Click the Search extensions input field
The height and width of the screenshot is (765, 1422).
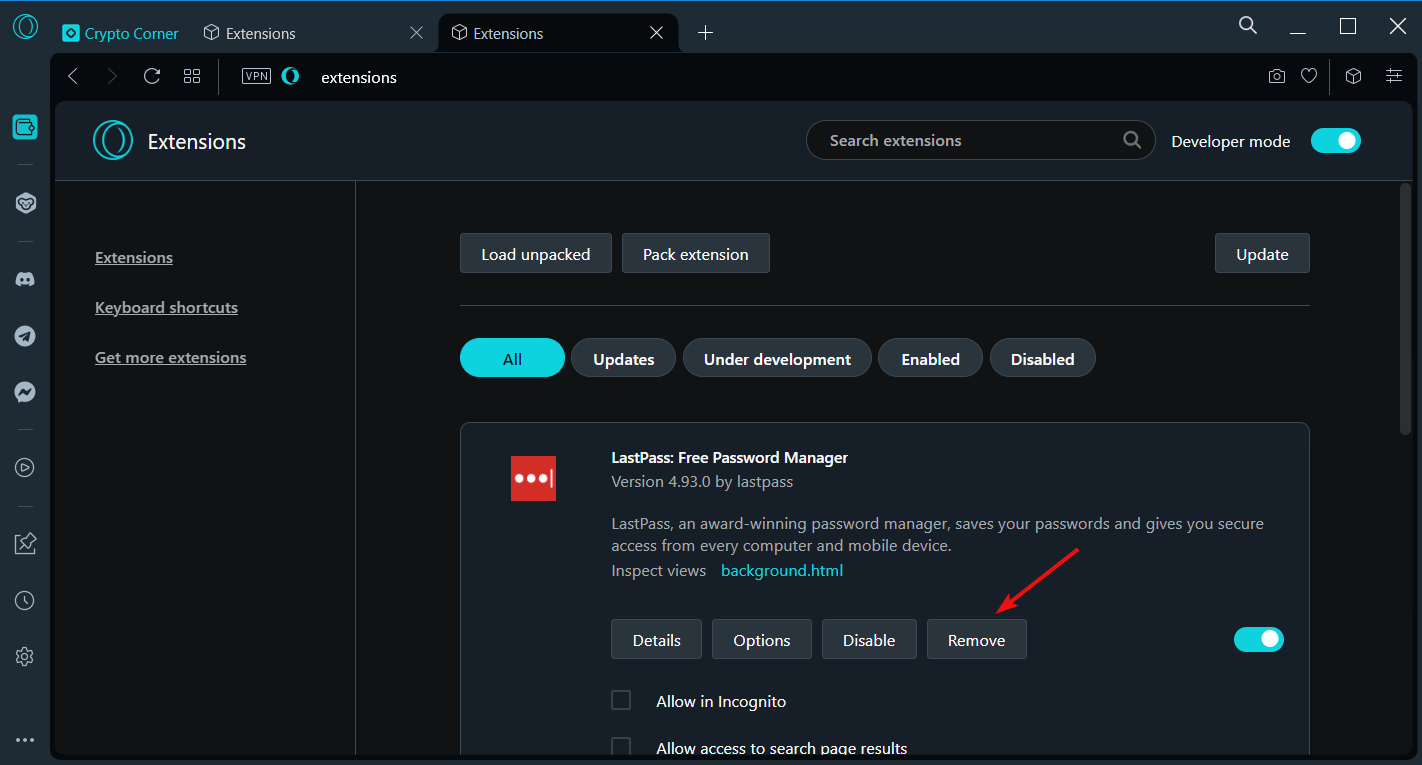[980, 140]
